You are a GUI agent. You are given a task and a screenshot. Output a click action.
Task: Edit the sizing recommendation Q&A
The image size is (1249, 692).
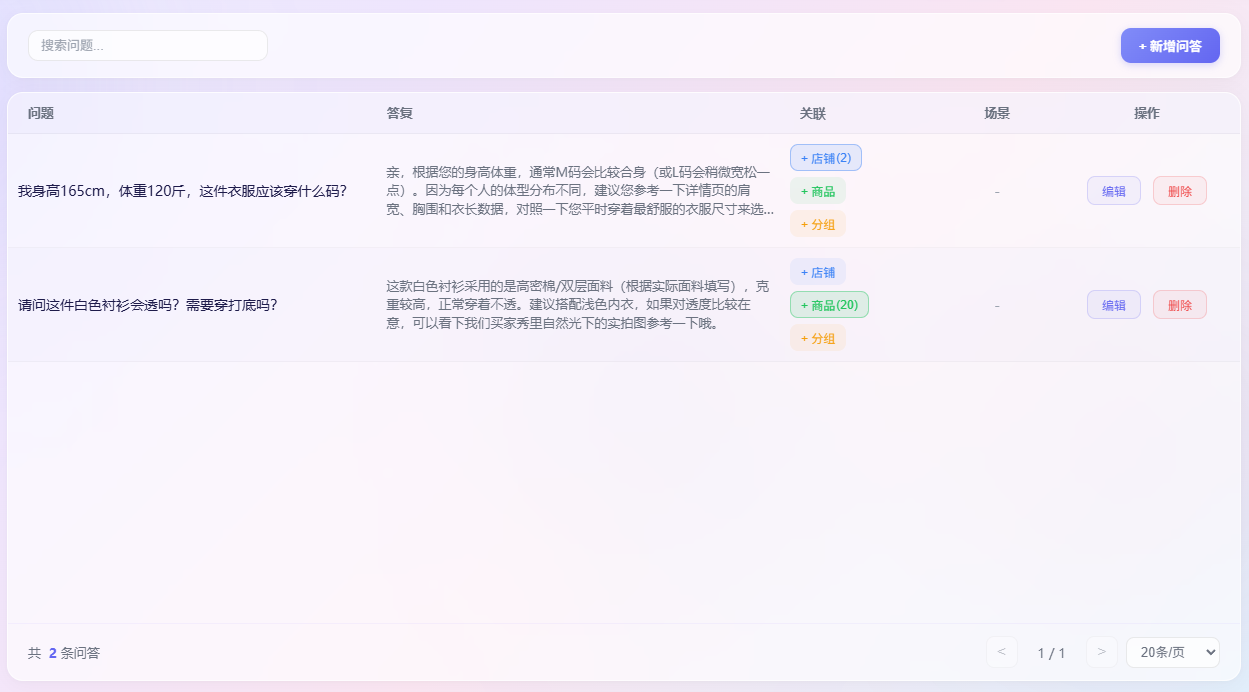pos(1113,190)
